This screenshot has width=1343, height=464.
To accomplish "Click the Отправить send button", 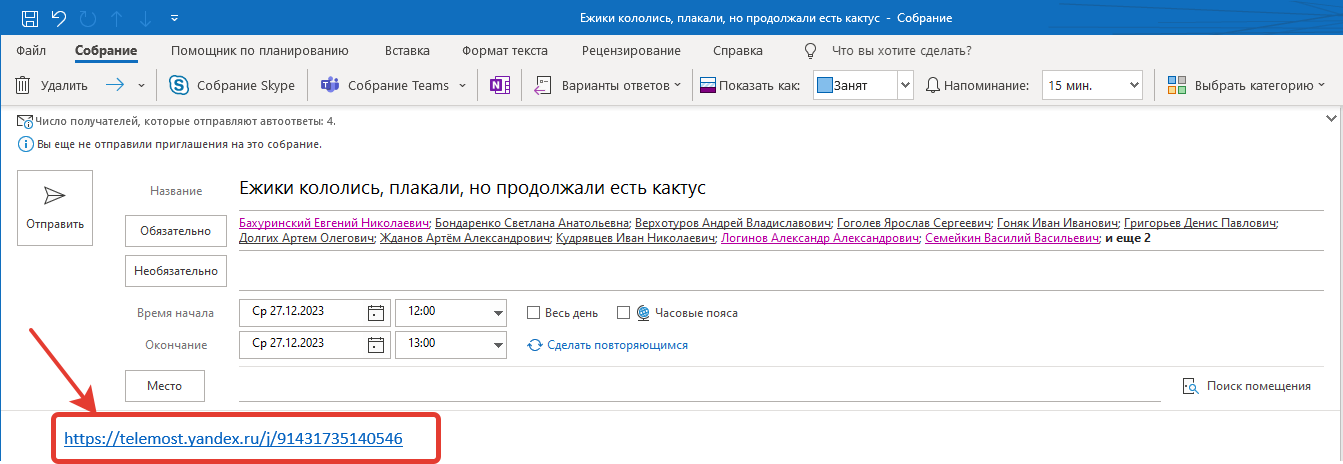I will [55, 207].
